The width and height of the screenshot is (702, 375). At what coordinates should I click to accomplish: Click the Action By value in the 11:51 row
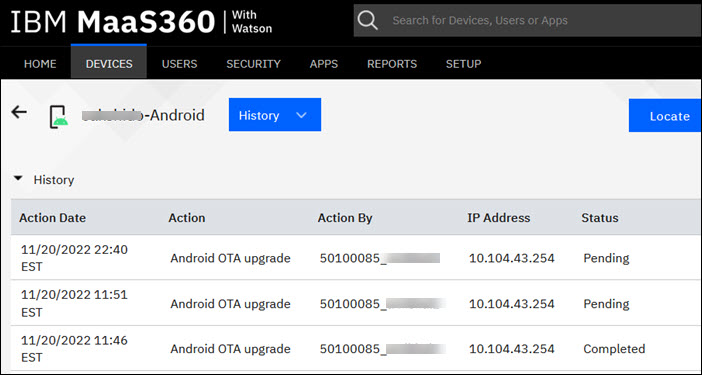[382, 304]
